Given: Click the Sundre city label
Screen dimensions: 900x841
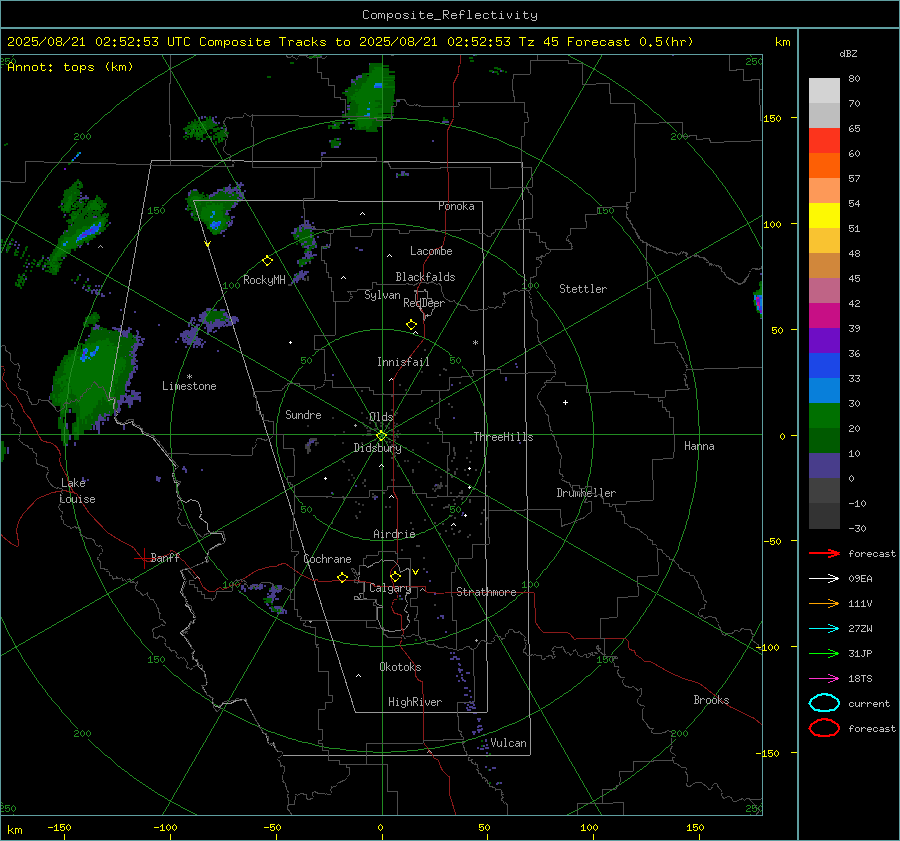Looking at the screenshot, I should [x=303, y=414].
